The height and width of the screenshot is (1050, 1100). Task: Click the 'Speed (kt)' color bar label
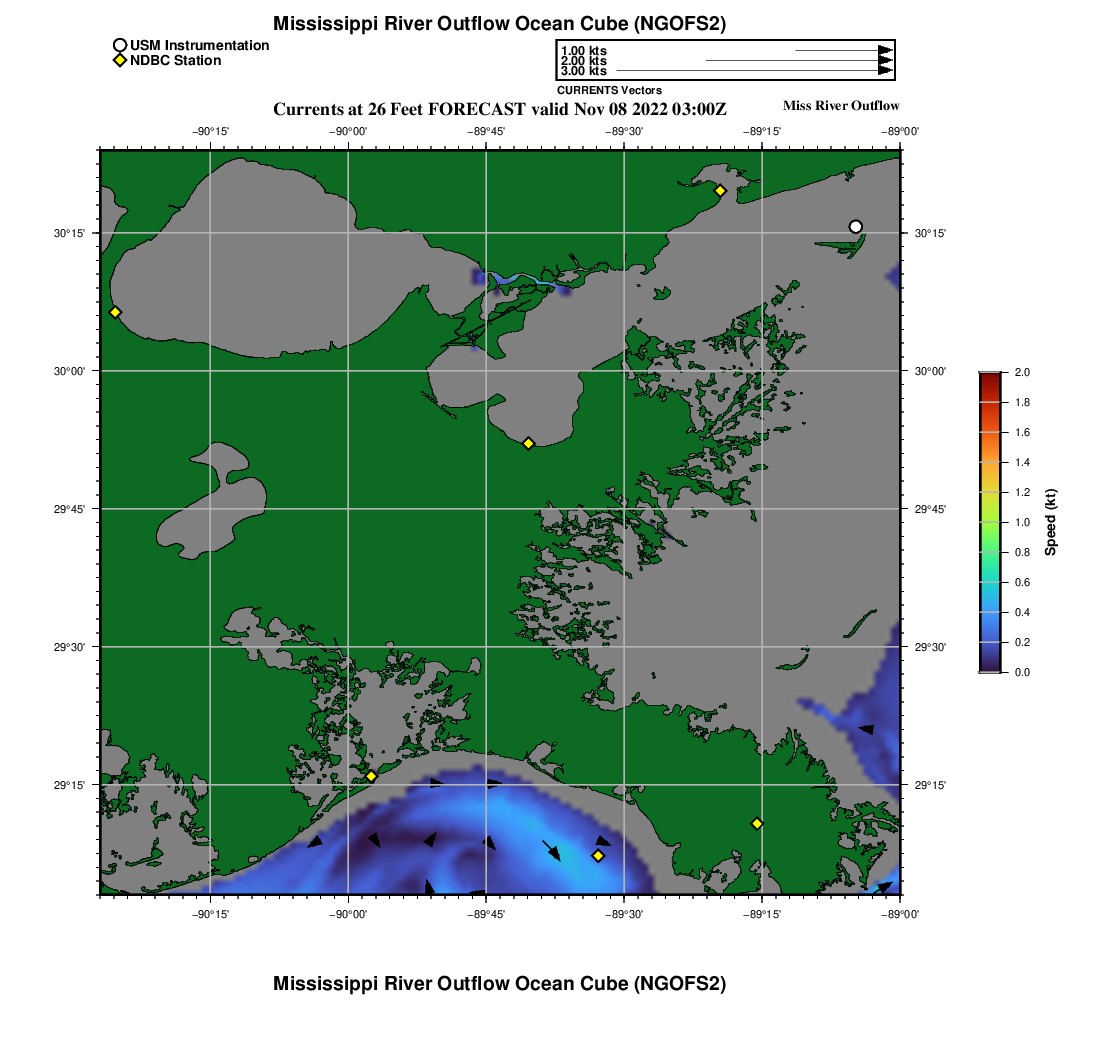pos(1051,522)
